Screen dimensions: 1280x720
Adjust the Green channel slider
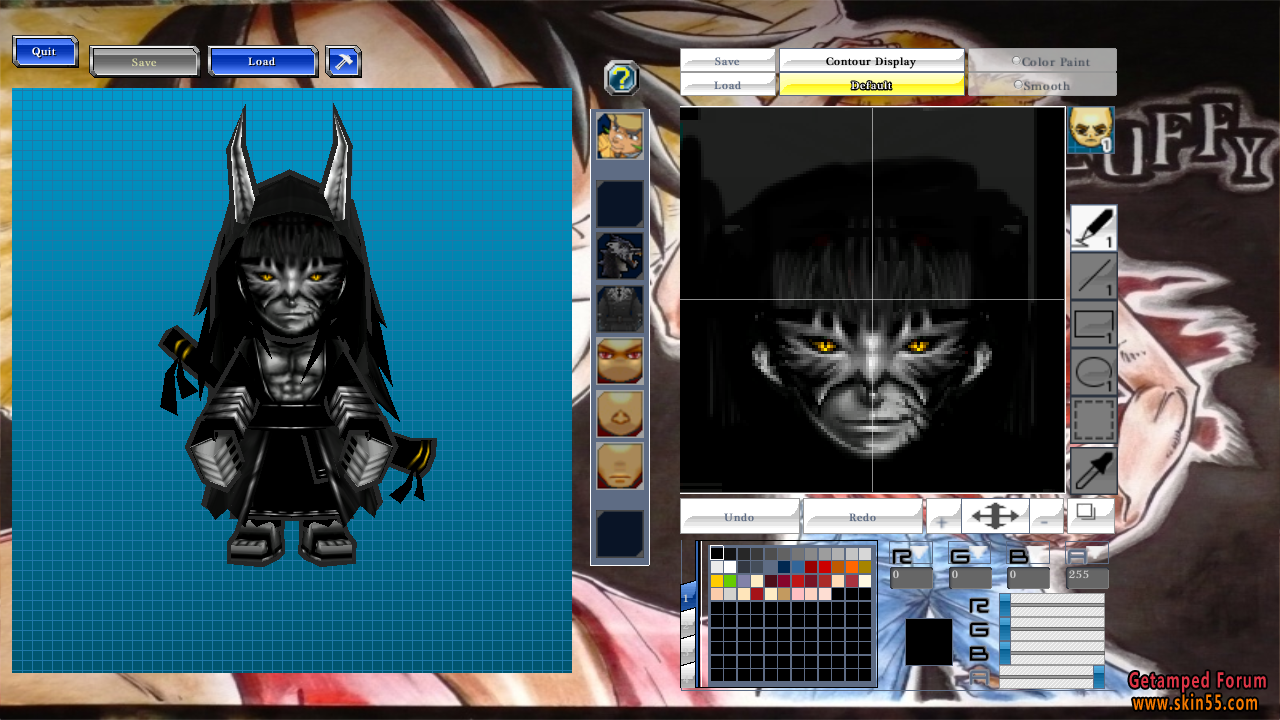click(x=1052, y=629)
